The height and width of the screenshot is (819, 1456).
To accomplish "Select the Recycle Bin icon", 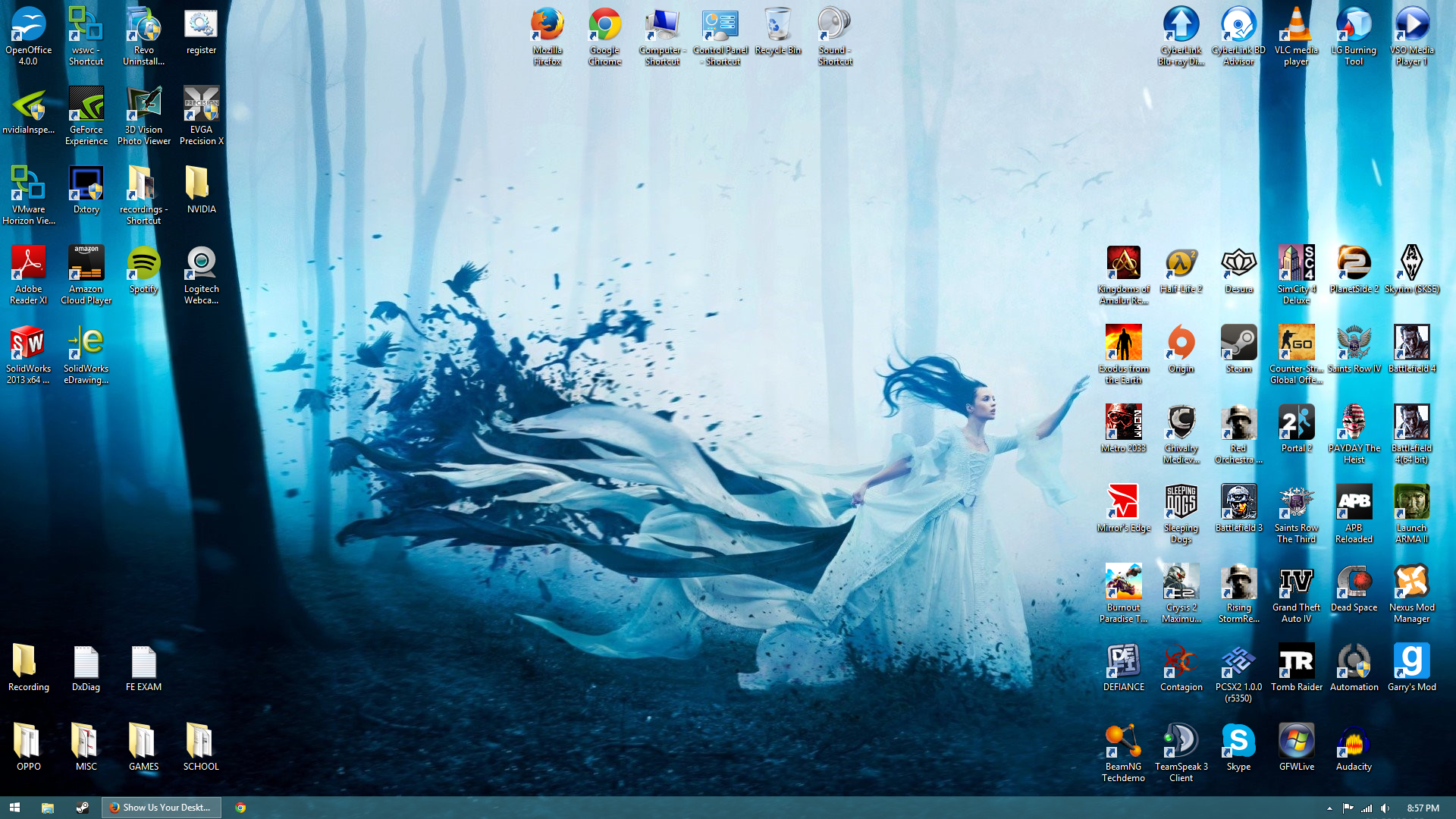I will 778,30.
